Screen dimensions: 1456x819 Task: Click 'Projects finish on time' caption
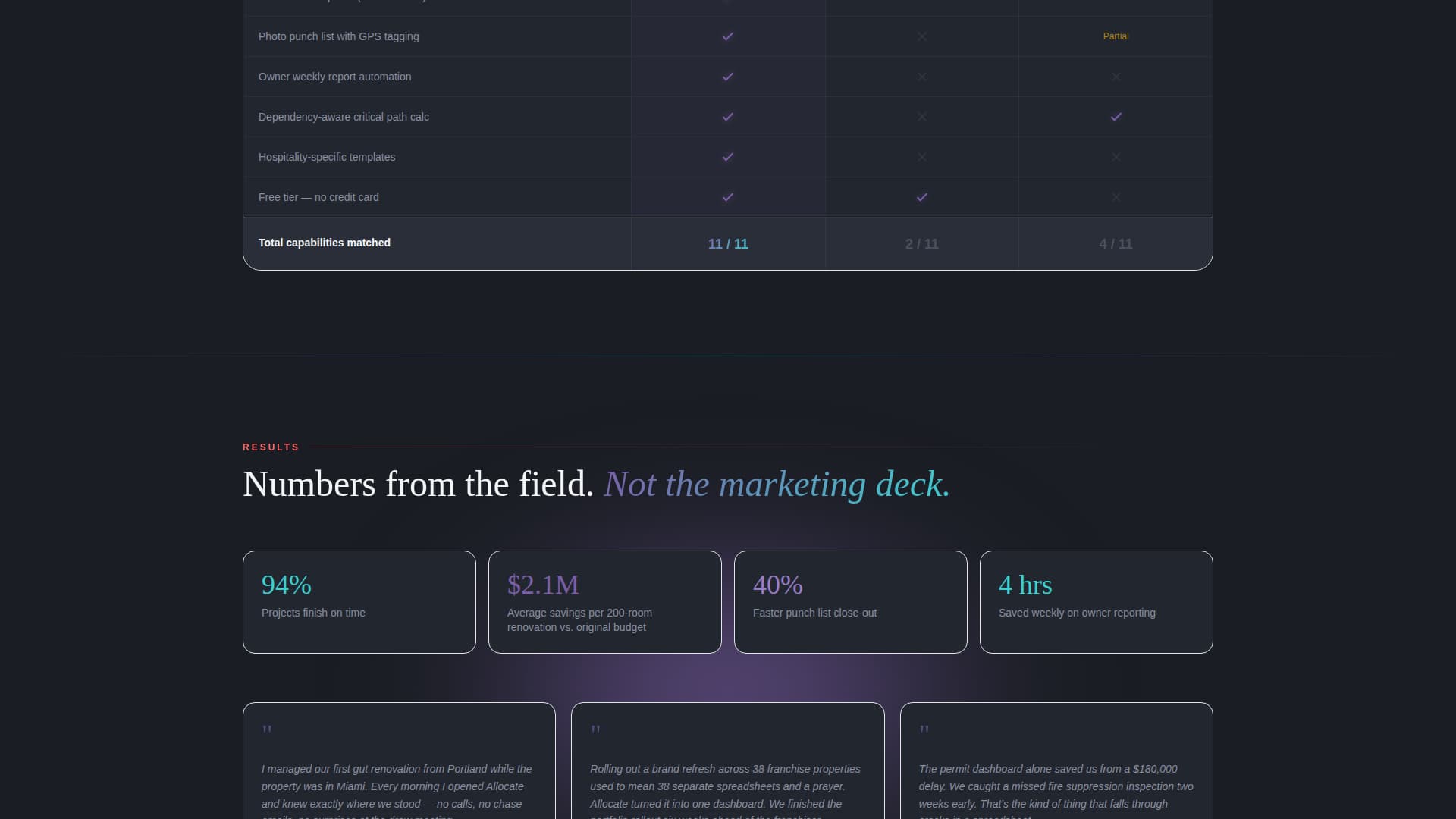pyautogui.click(x=313, y=613)
